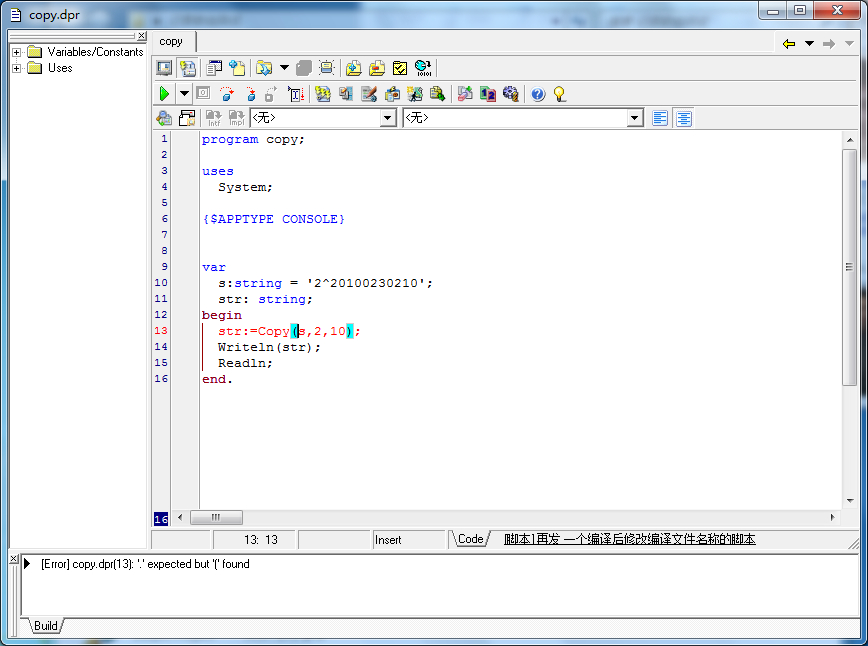Toggle the left-align code view button
This screenshot has height=646, width=868.
point(660,118)
